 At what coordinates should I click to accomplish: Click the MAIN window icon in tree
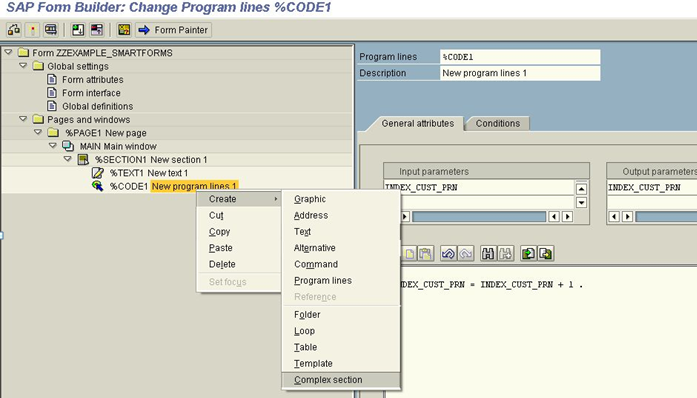coord(68,146)
